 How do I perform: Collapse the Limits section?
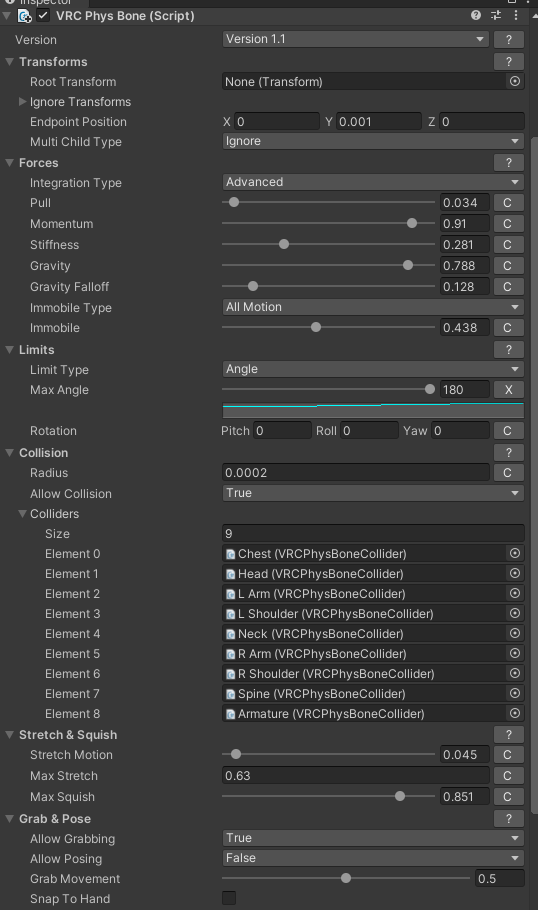tap(9, 349)
